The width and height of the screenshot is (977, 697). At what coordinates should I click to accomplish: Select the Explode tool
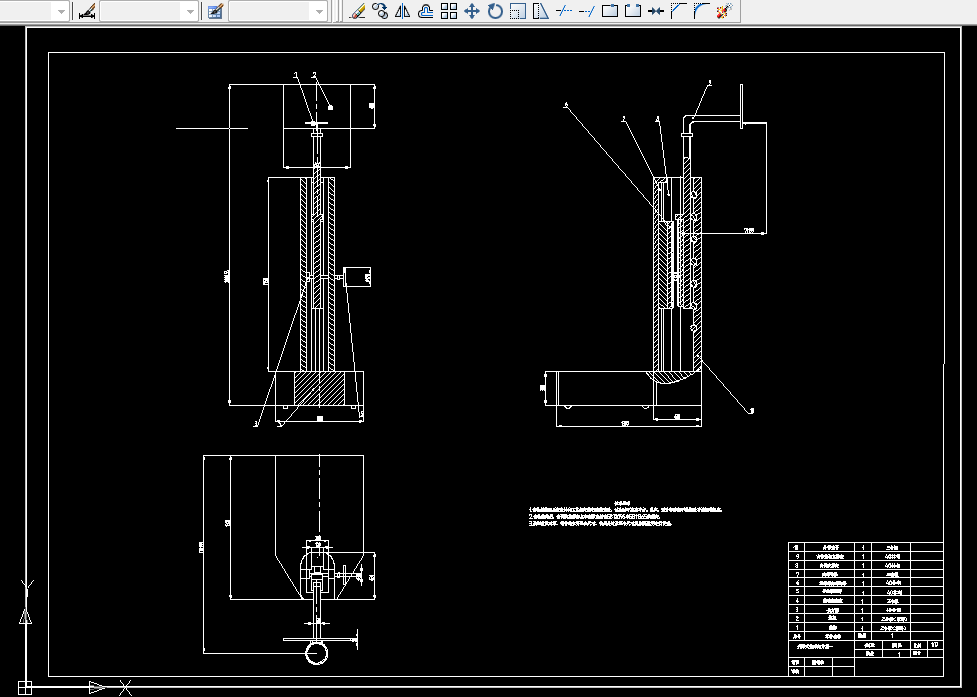(x=724, y=11)
